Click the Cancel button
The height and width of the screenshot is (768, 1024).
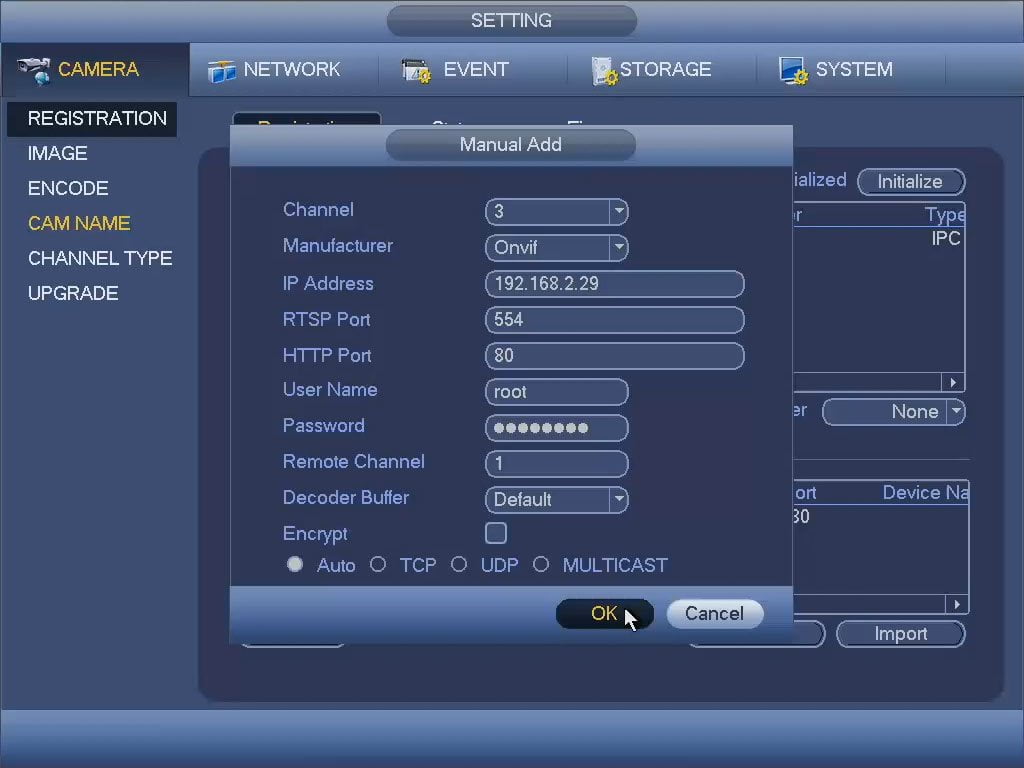pyautogui.click(x=714, y=614)
